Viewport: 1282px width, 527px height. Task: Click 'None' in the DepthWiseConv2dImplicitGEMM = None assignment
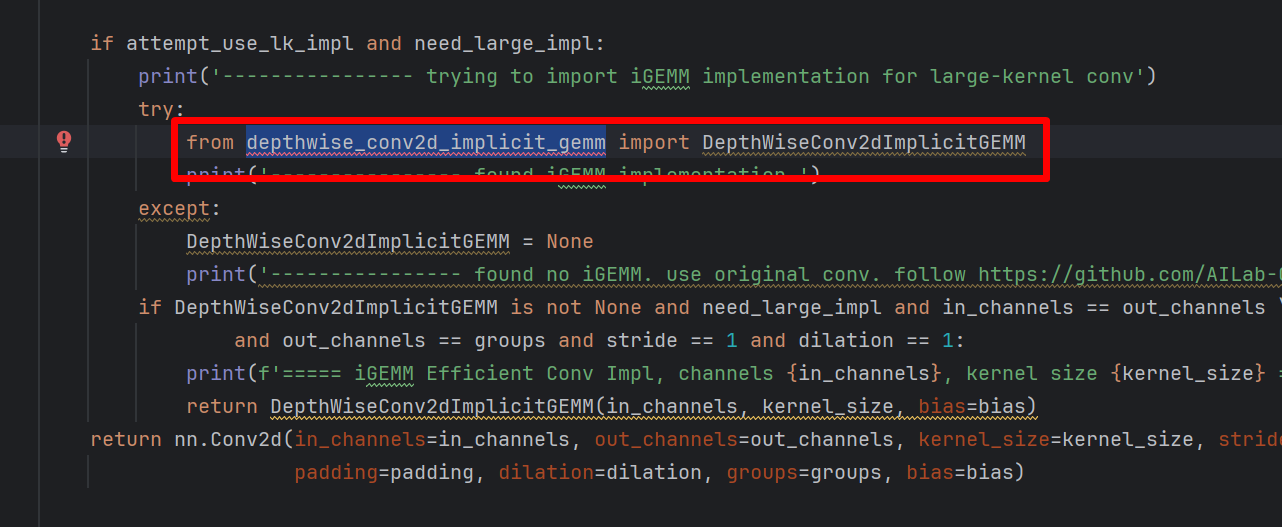coord(570,241)
